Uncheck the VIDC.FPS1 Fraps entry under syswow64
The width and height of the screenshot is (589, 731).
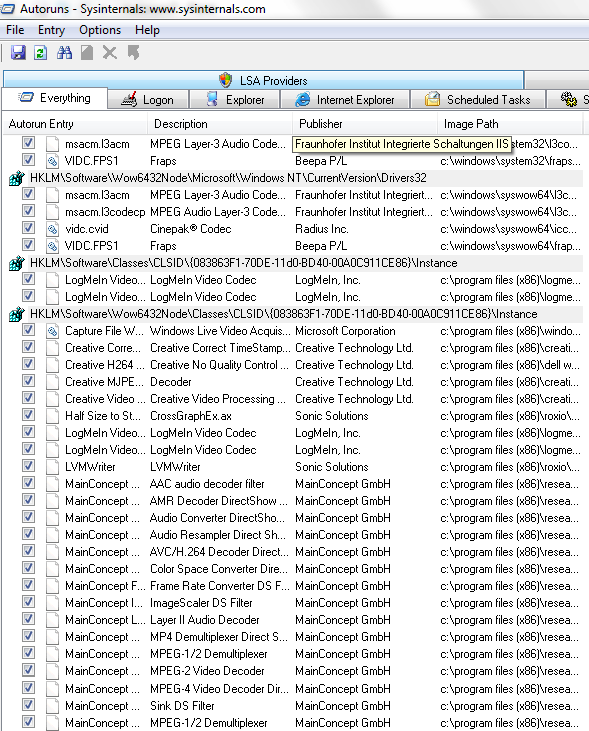point(28,245)
